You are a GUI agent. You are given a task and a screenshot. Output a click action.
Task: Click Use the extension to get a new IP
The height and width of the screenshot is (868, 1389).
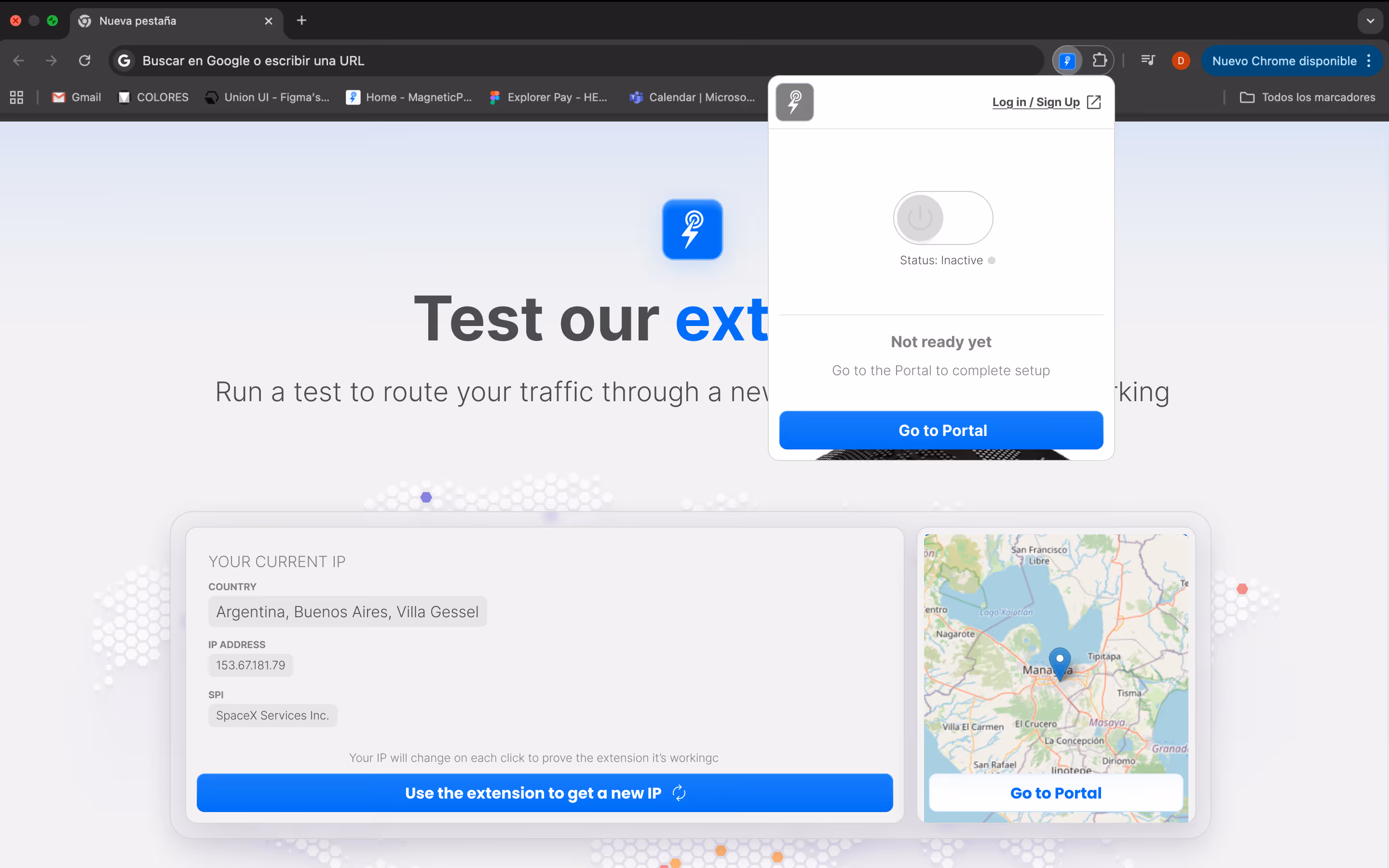[545, 793]
